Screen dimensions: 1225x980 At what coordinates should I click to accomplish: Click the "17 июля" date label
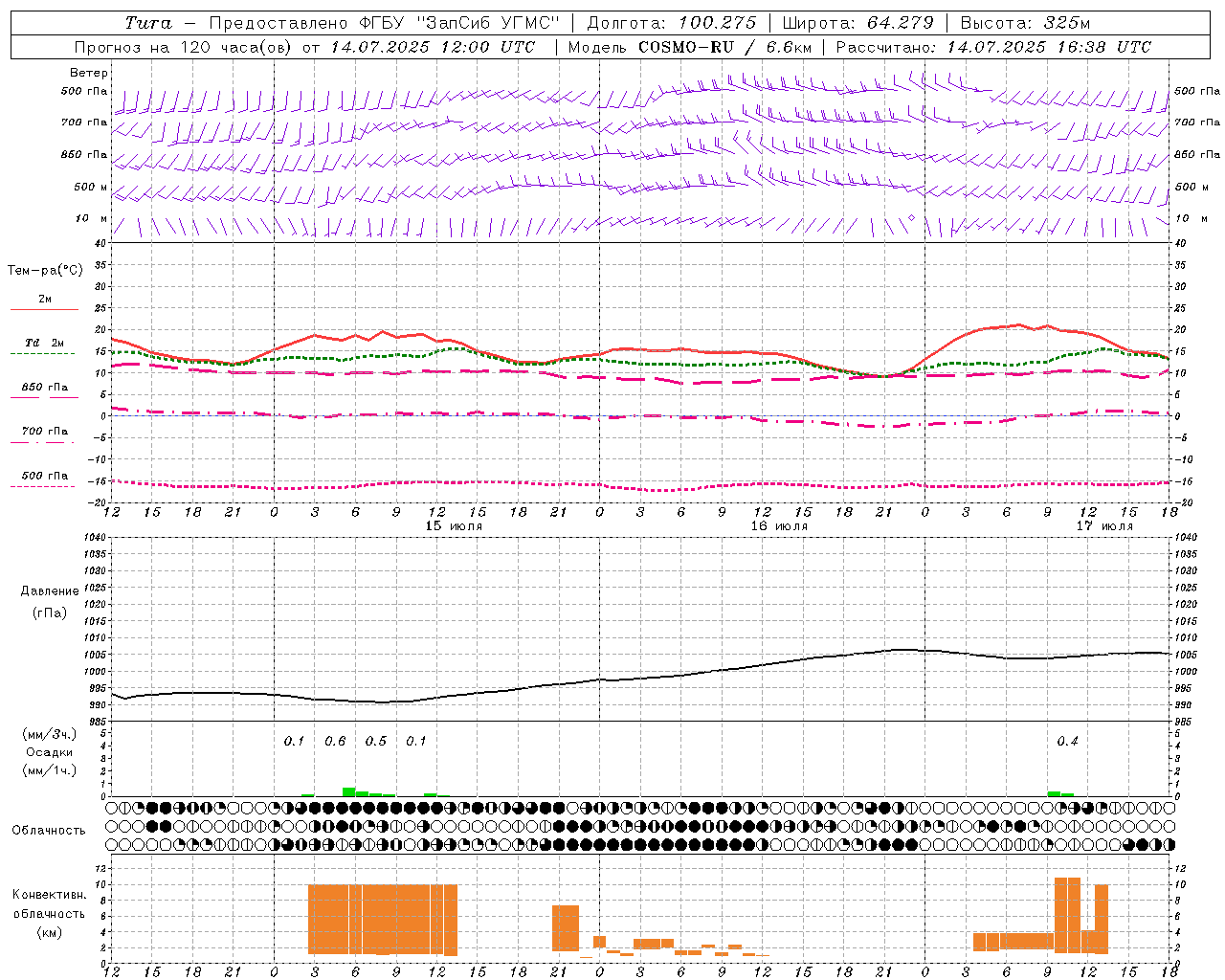(1104, 526)
